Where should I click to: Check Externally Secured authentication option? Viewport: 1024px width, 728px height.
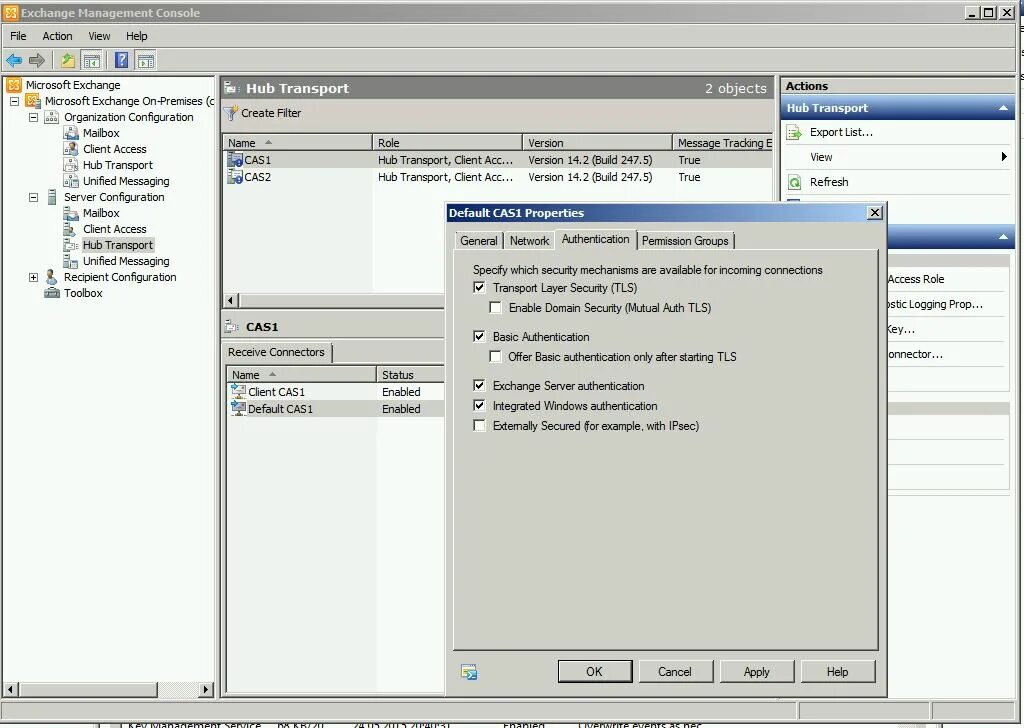478,426
